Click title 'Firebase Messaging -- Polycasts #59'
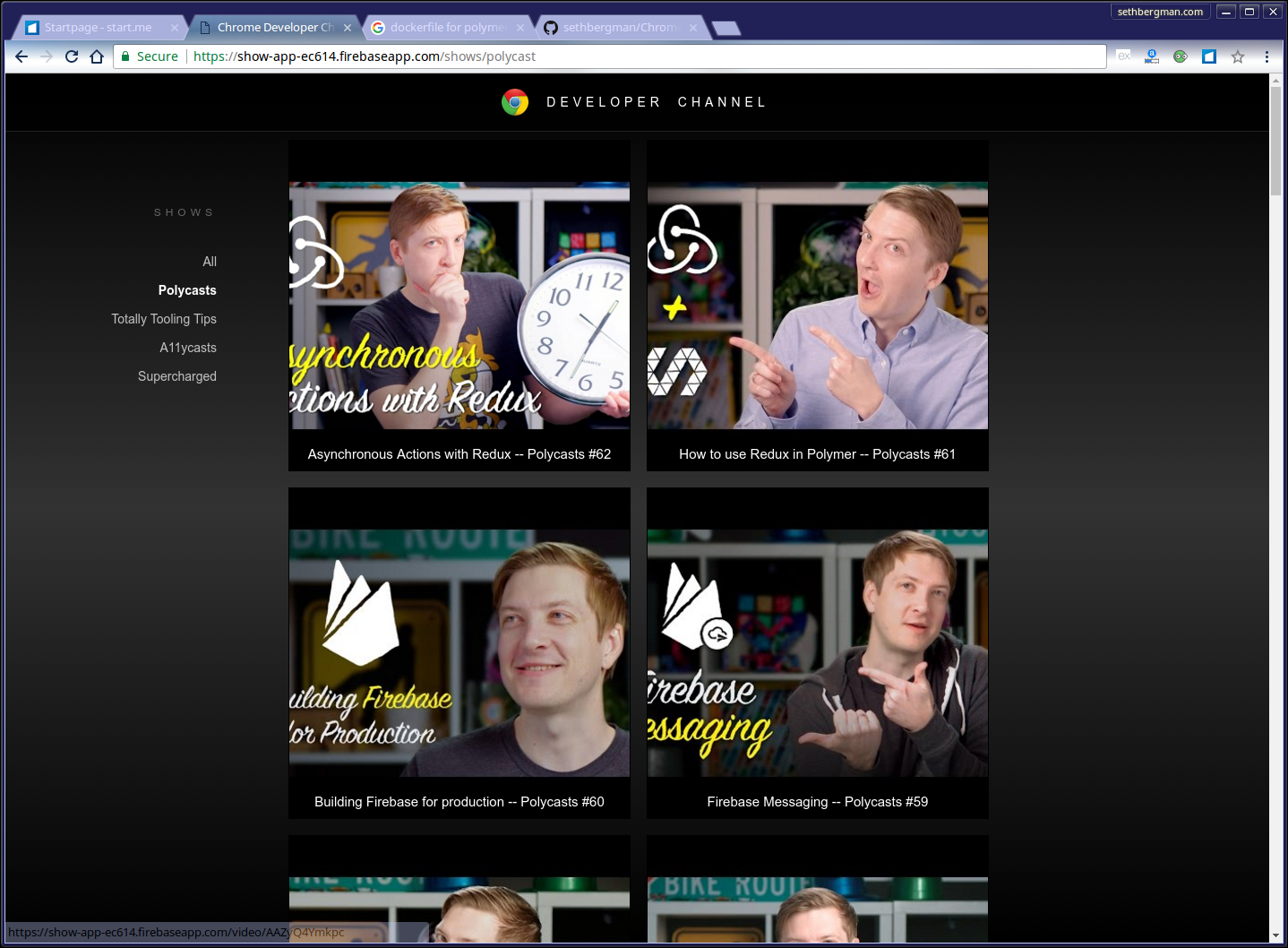The height and width of the screenshot is (948, 1288). (x=818, y=802)
